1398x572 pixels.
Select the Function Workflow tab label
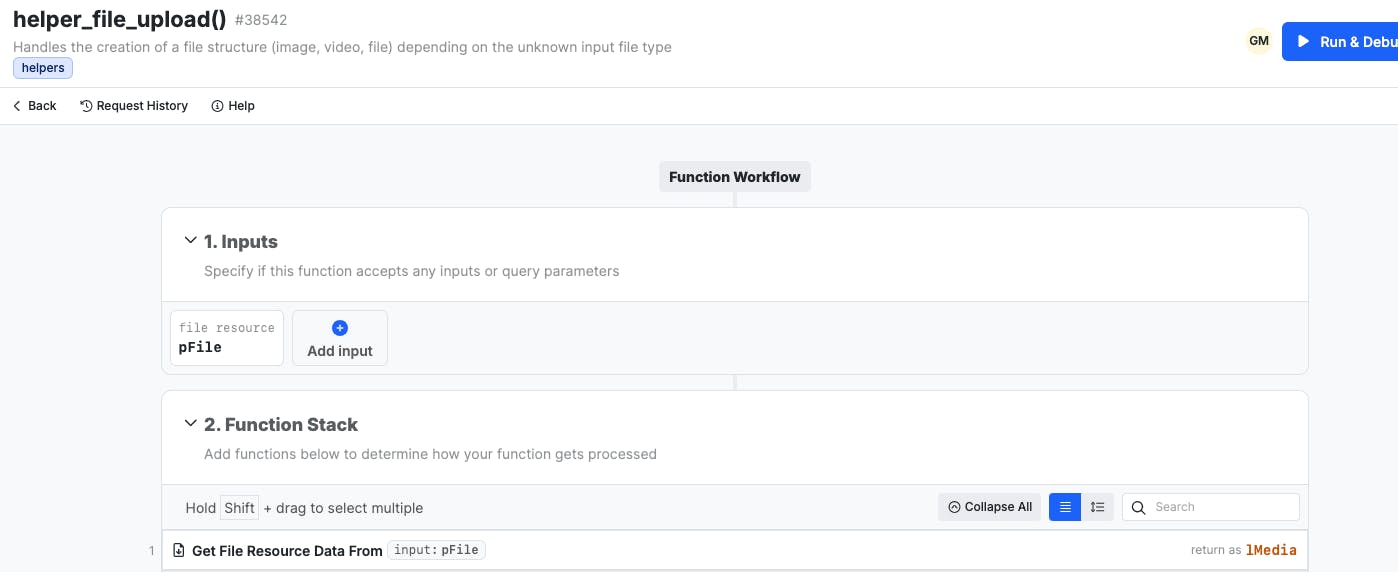tap(735, 177)
